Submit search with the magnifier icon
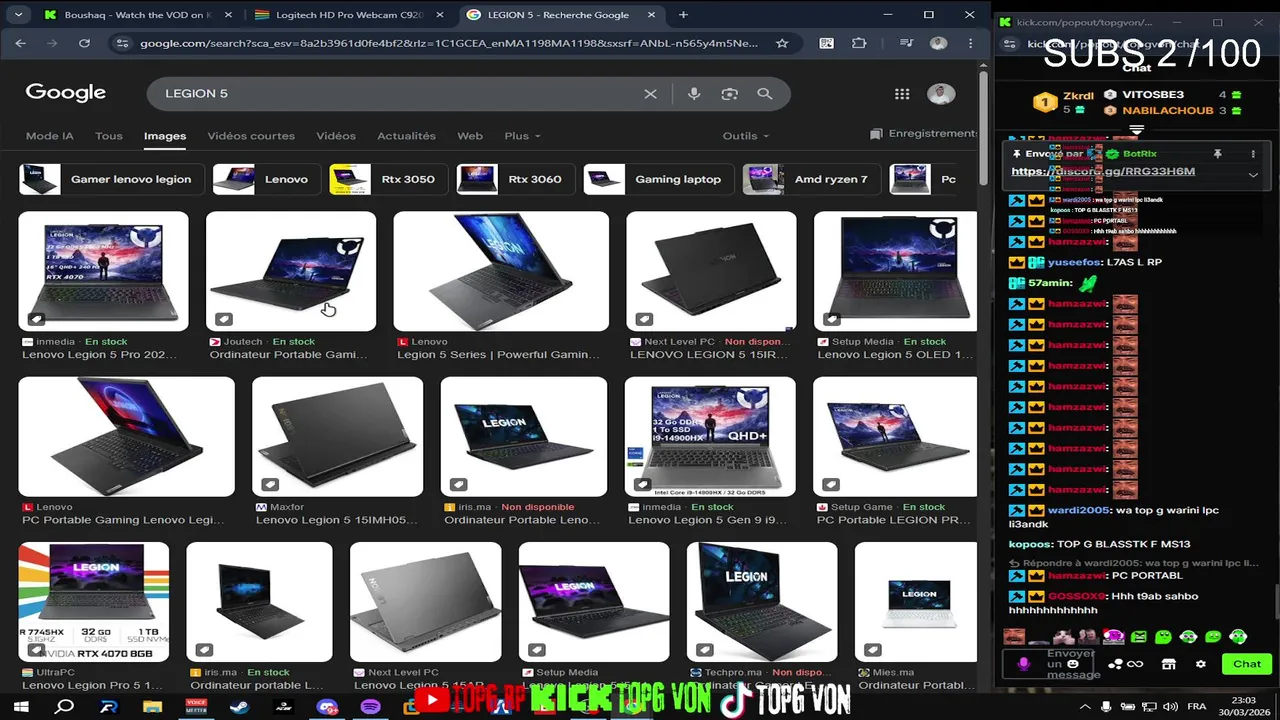 click(x=765, y=93)
